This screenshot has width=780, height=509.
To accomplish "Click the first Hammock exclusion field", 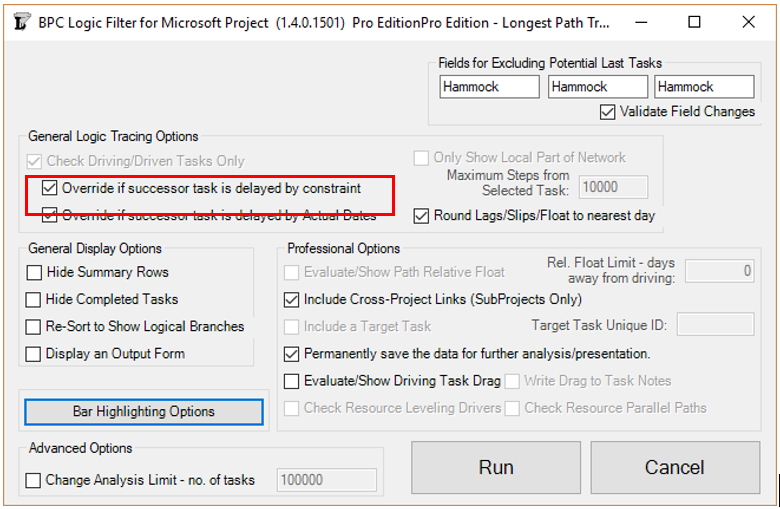I will click(489, 87).
